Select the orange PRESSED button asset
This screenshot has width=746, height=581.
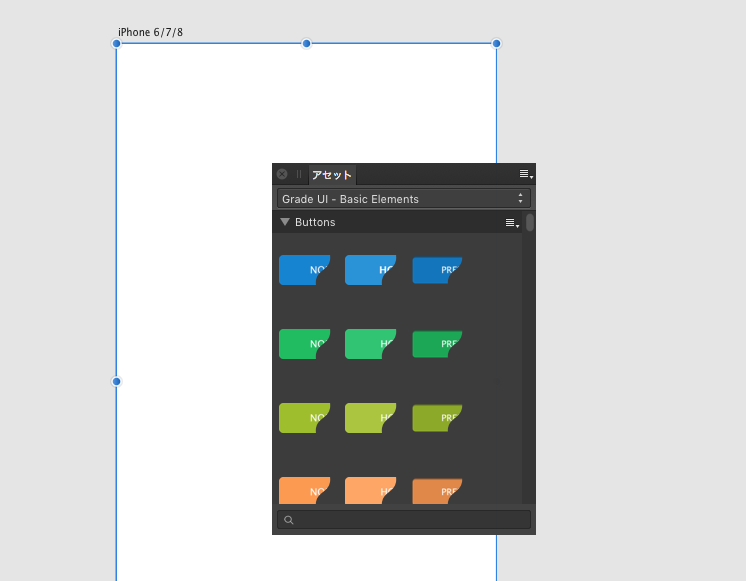437,491
